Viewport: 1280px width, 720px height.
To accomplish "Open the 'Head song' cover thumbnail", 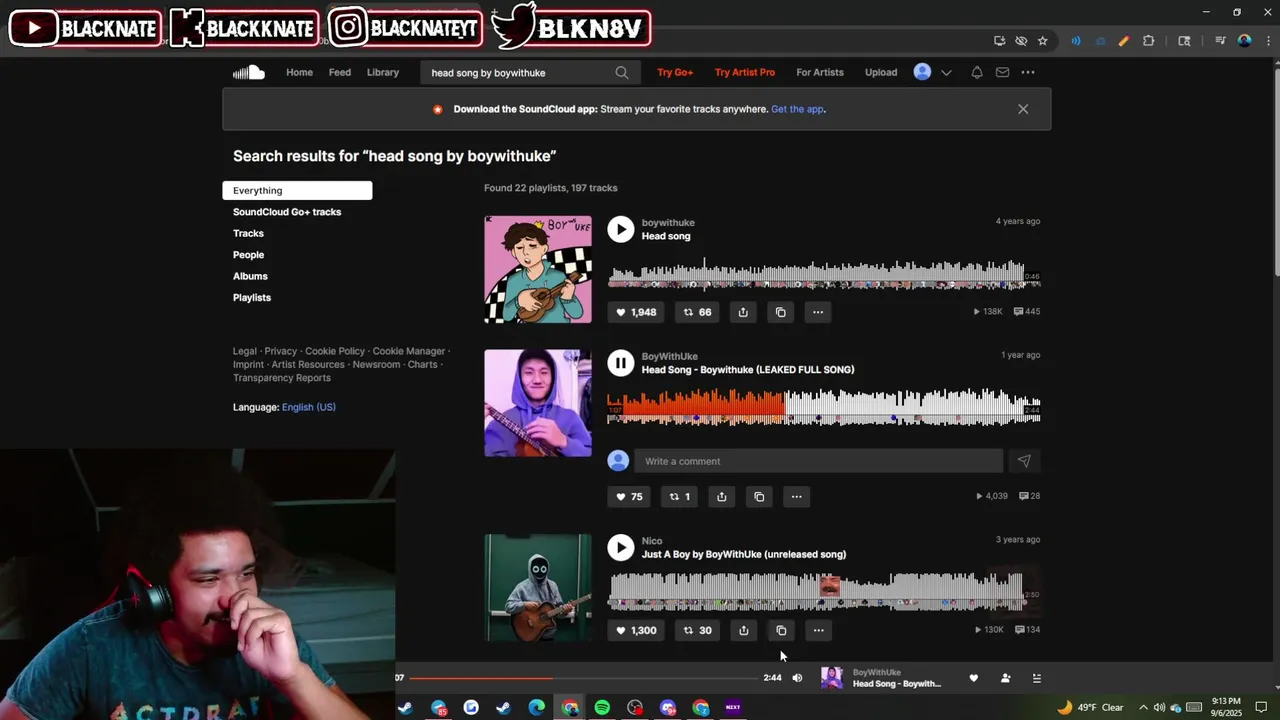I will pos(538,269).
